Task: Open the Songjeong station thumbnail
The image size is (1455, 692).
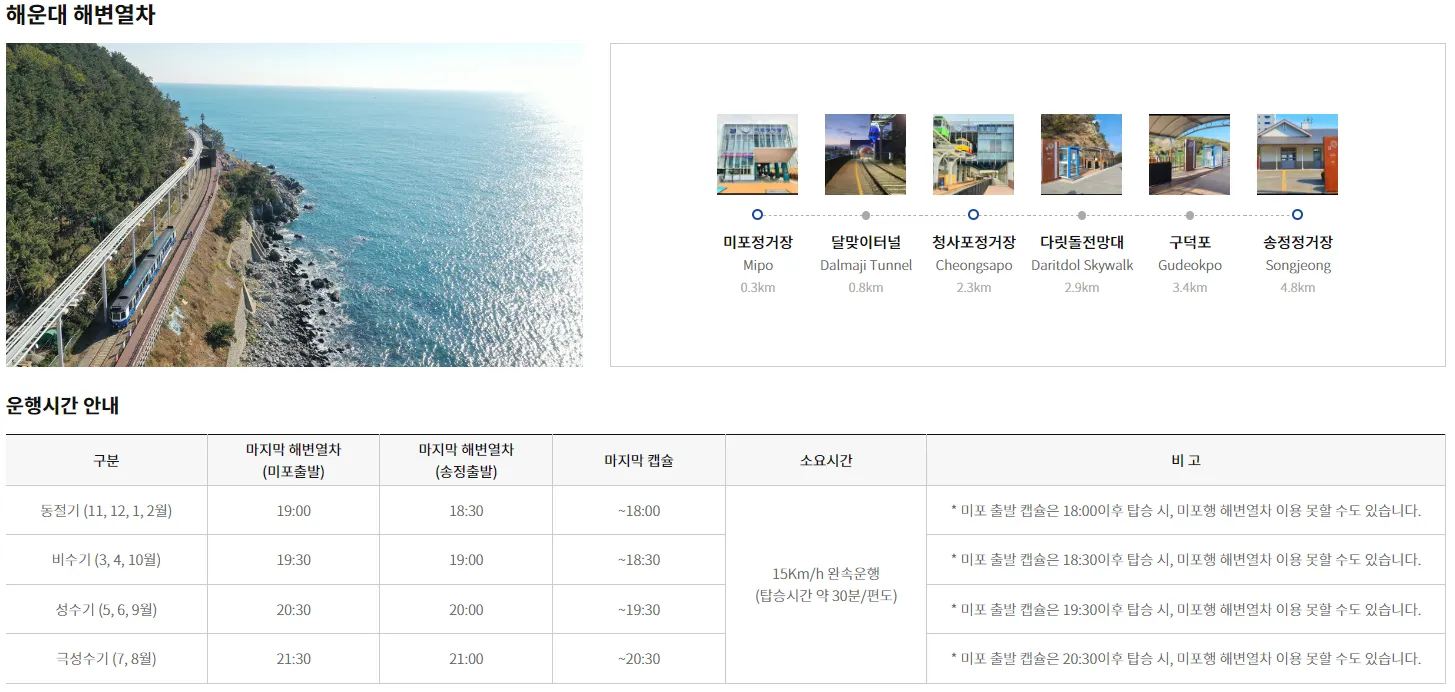Action: point(1297,153)
